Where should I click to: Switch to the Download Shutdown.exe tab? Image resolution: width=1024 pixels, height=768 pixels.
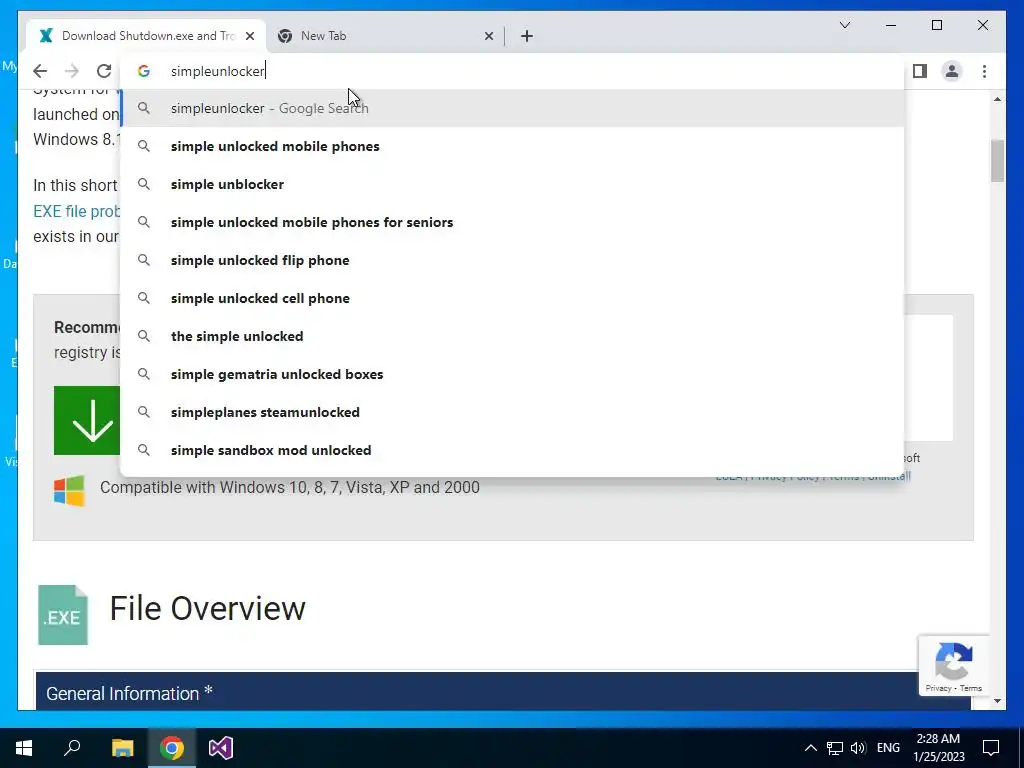pyautogui.click(x=146, y=36)
